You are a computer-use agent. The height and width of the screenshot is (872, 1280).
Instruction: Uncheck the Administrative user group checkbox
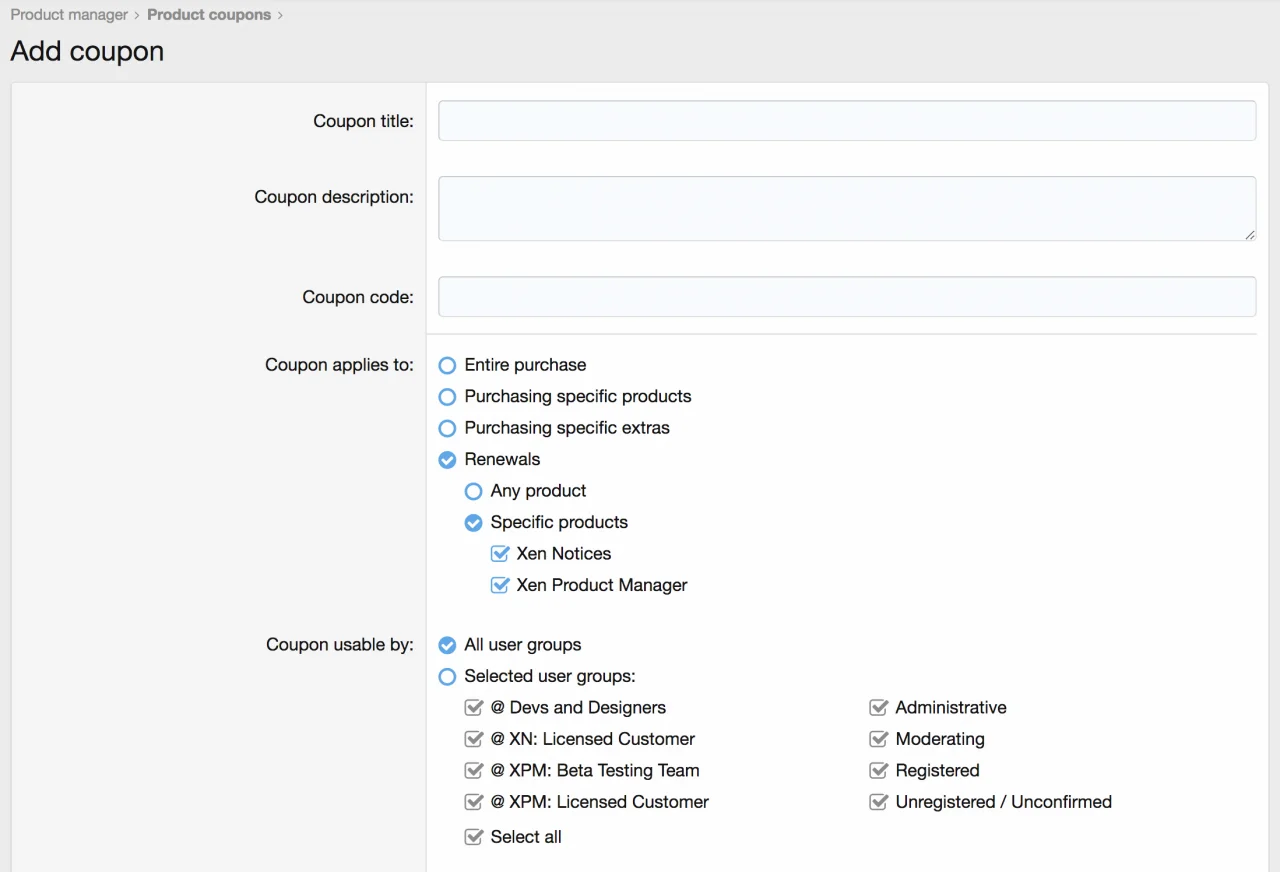point(879,708)
